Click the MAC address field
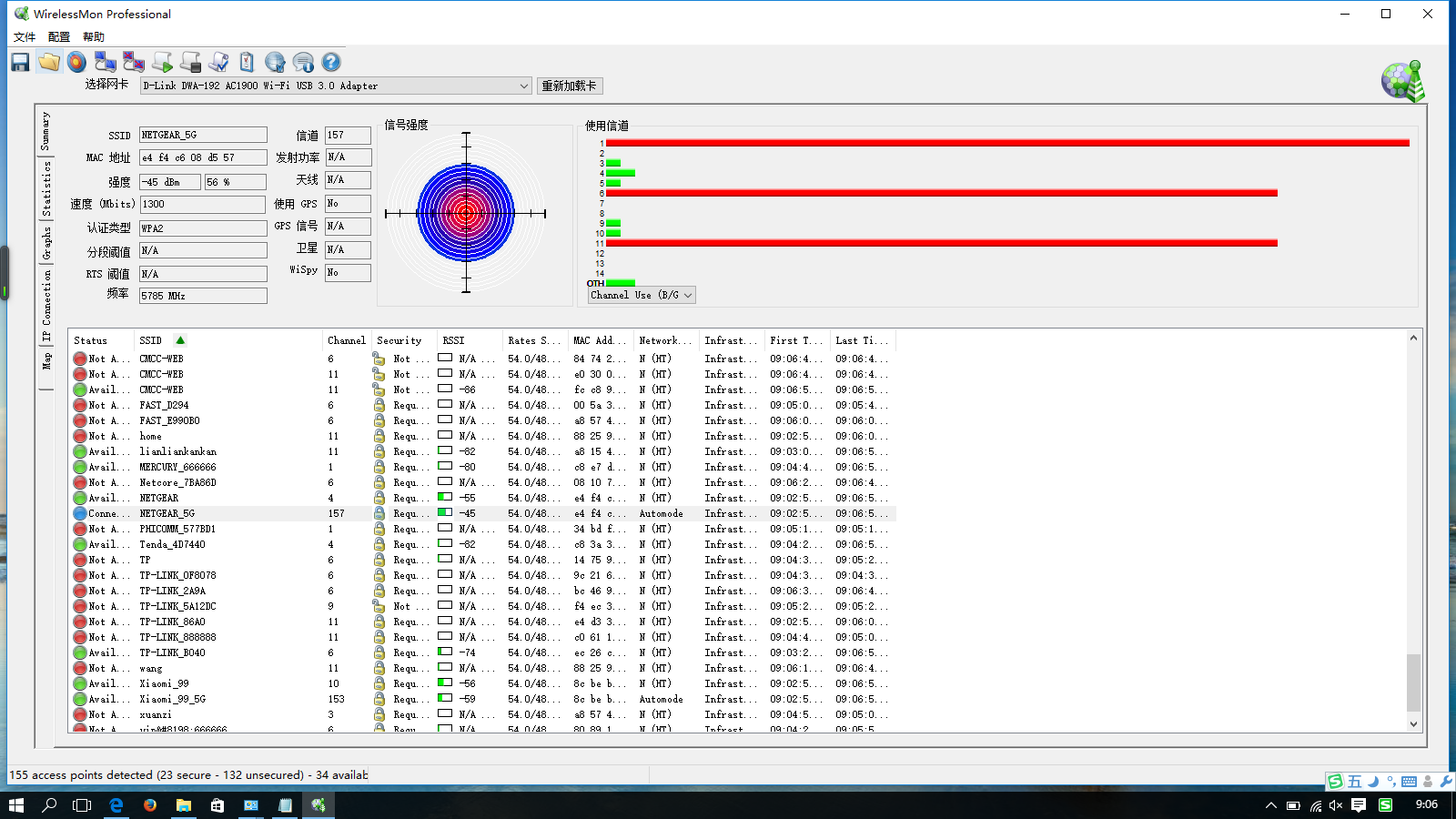This screenshot has width=1456, height=819. (x=203, y=157)
